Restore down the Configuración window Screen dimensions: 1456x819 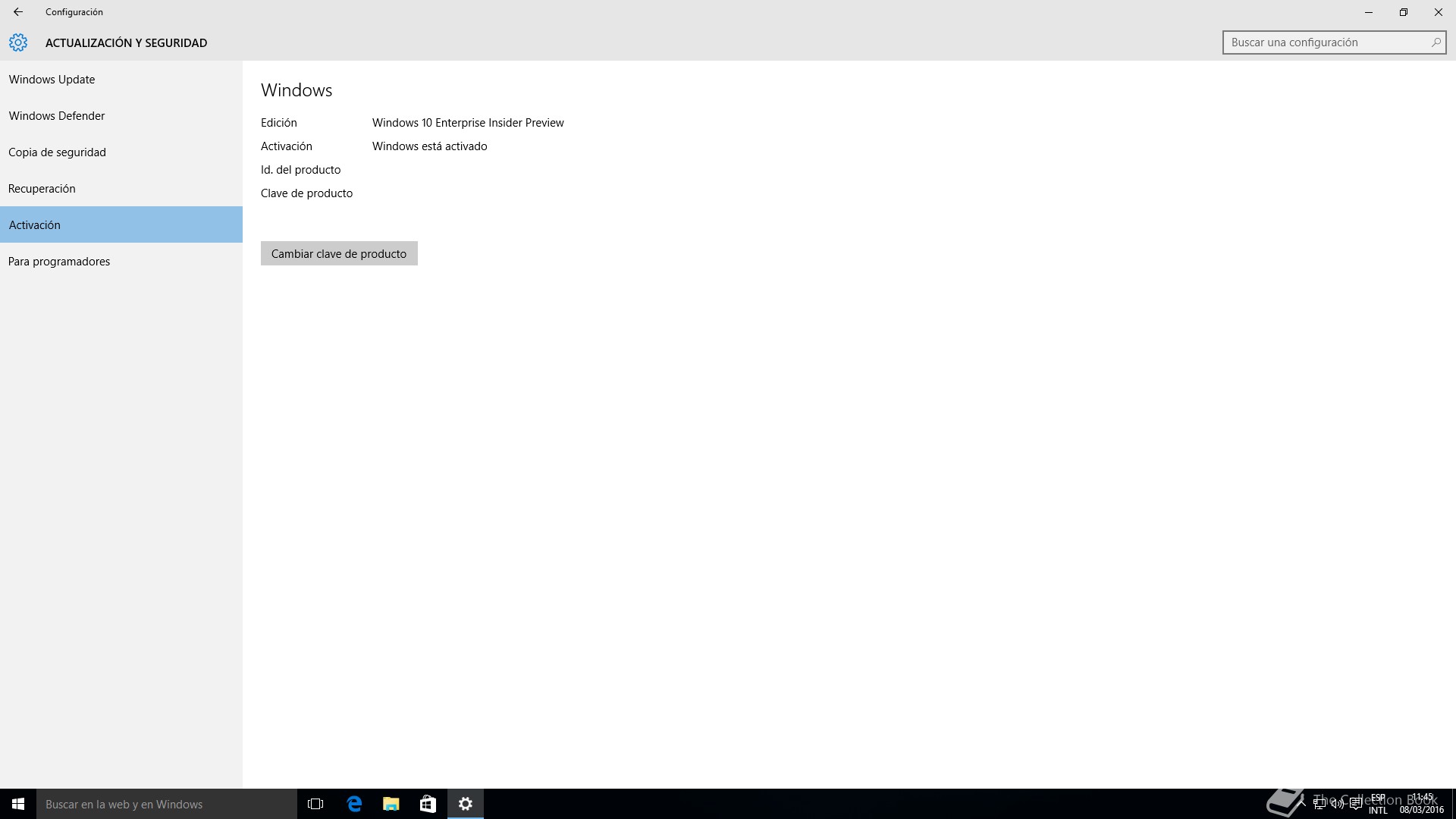(1404, 12)
